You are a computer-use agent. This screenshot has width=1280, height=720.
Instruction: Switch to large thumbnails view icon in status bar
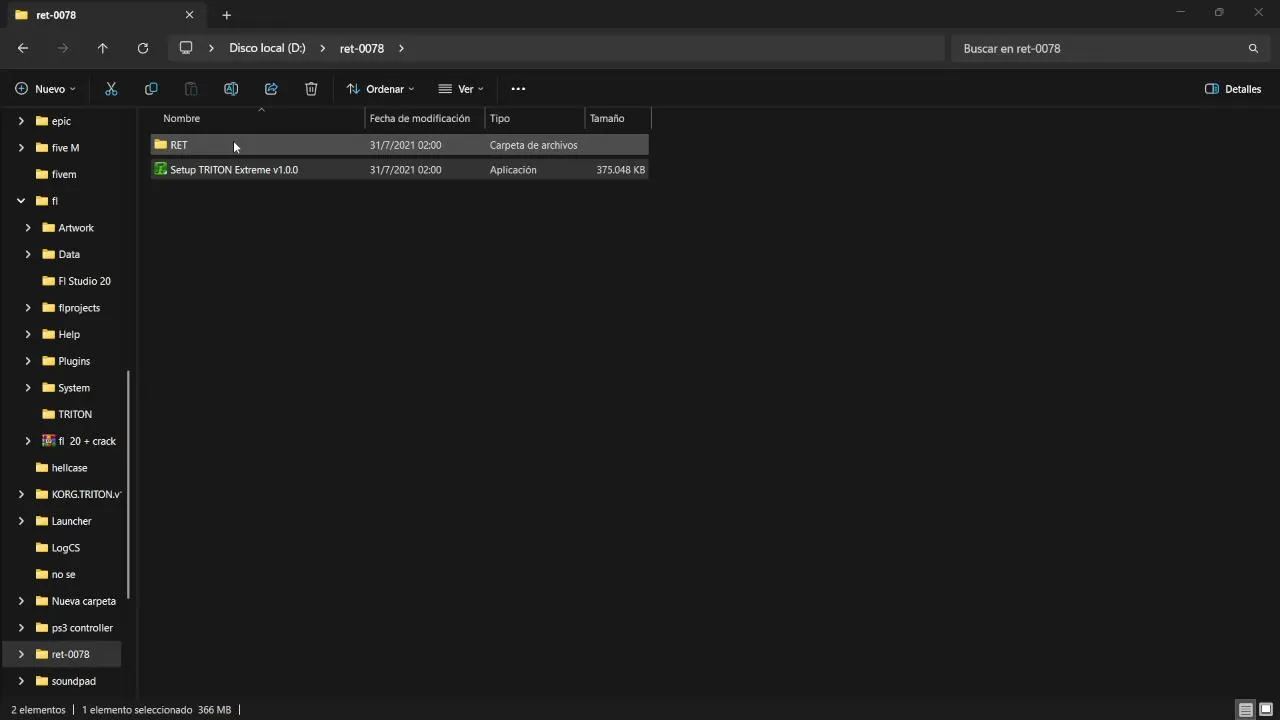1266,710
